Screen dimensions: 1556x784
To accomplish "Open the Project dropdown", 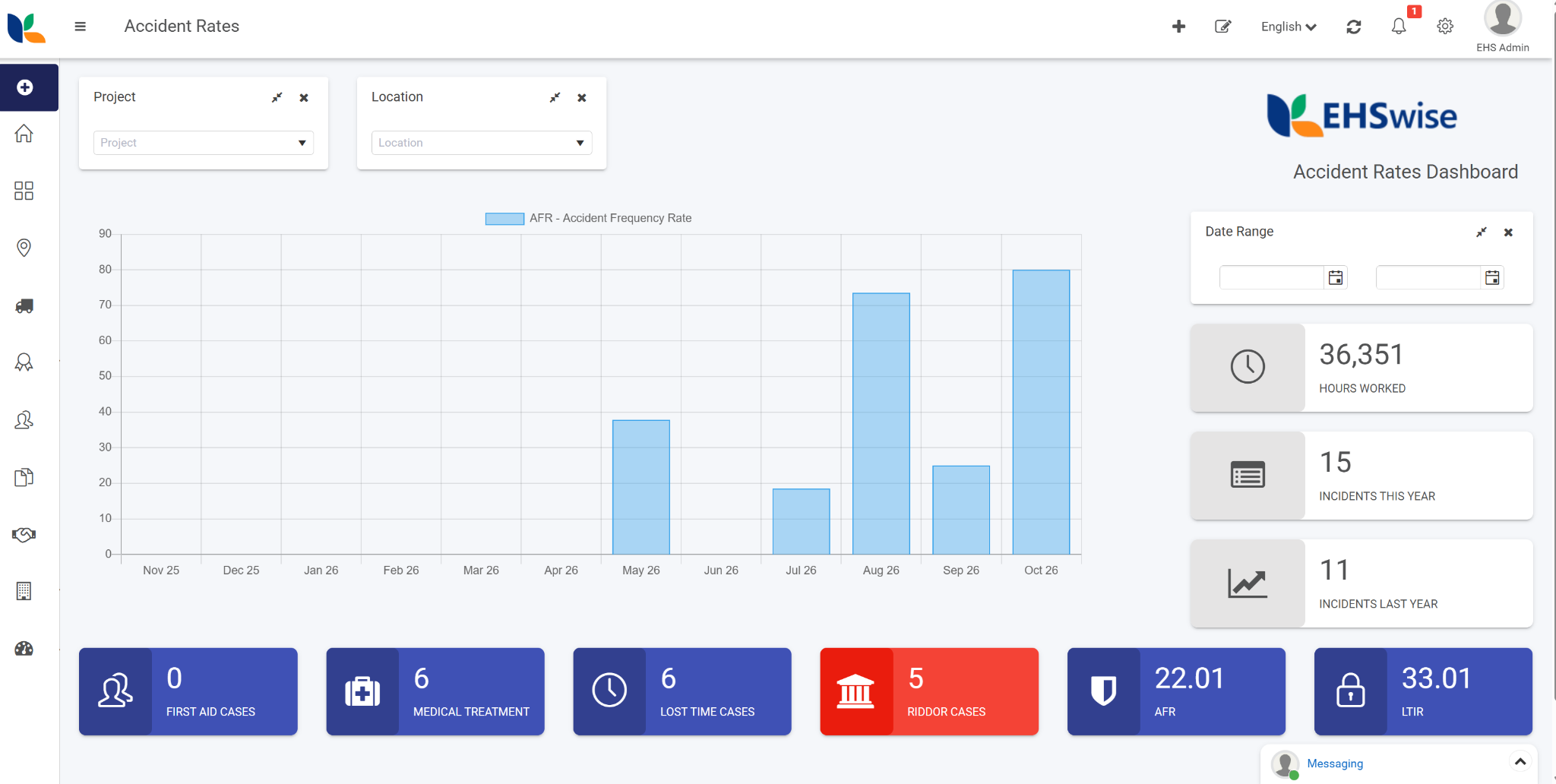I will [204, 143].
